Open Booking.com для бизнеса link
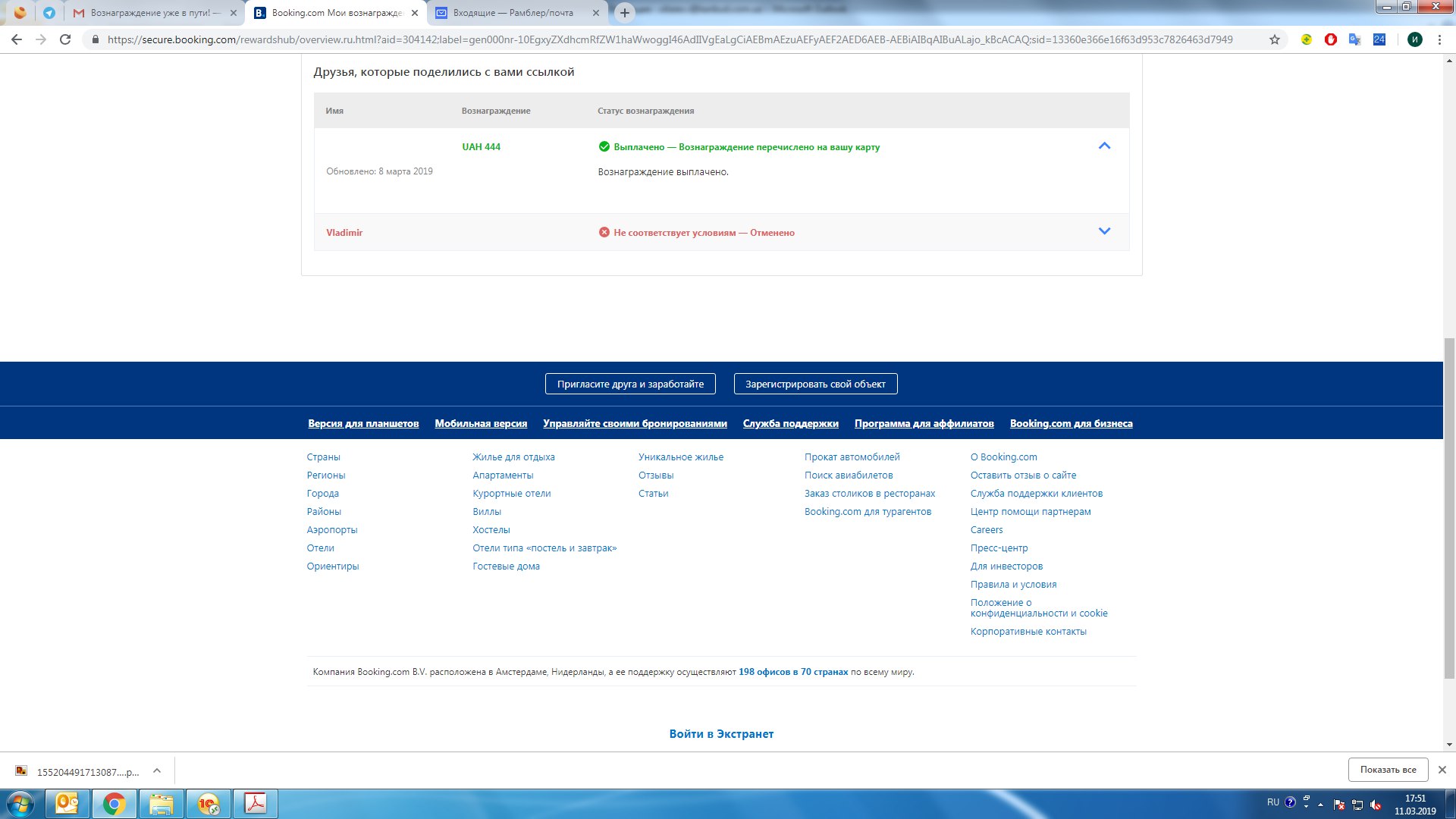The image size is (1456, 819). (1071, 423)
